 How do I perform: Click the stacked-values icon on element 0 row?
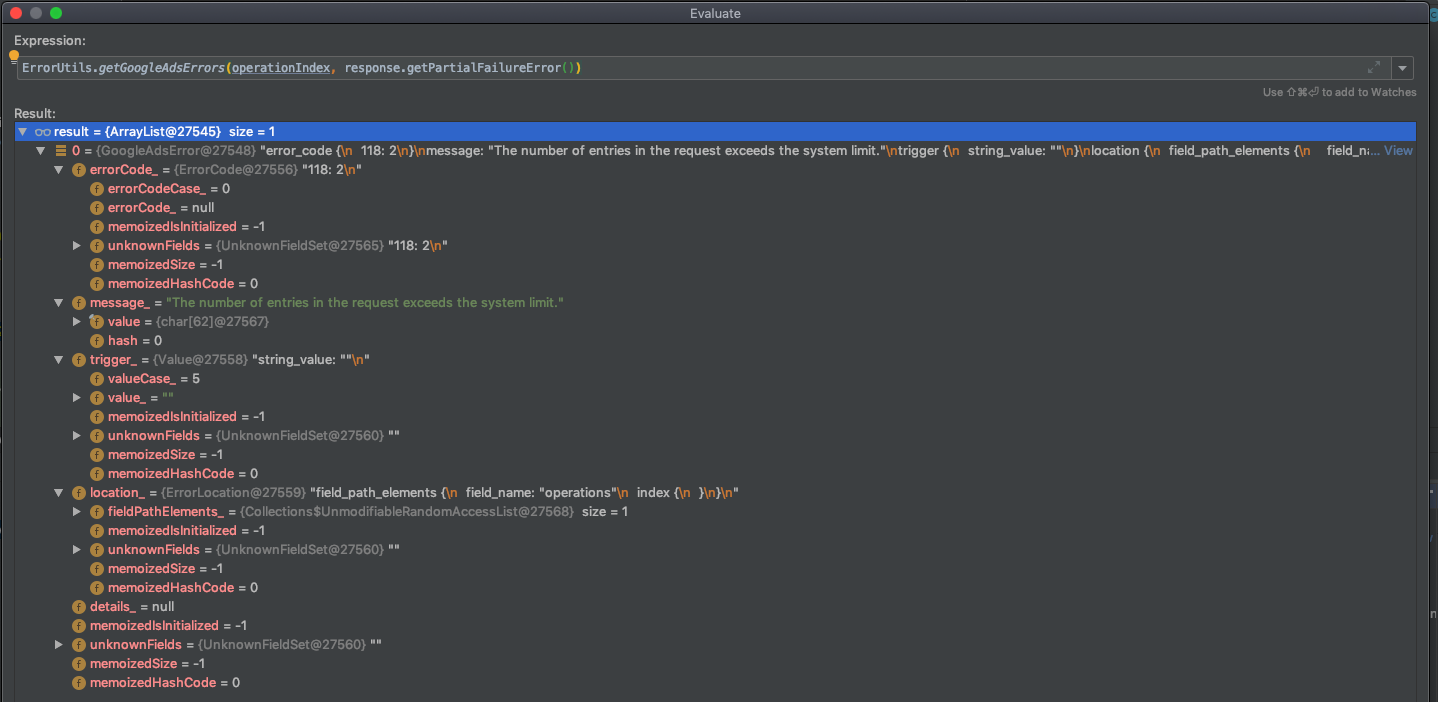point(60,150)
